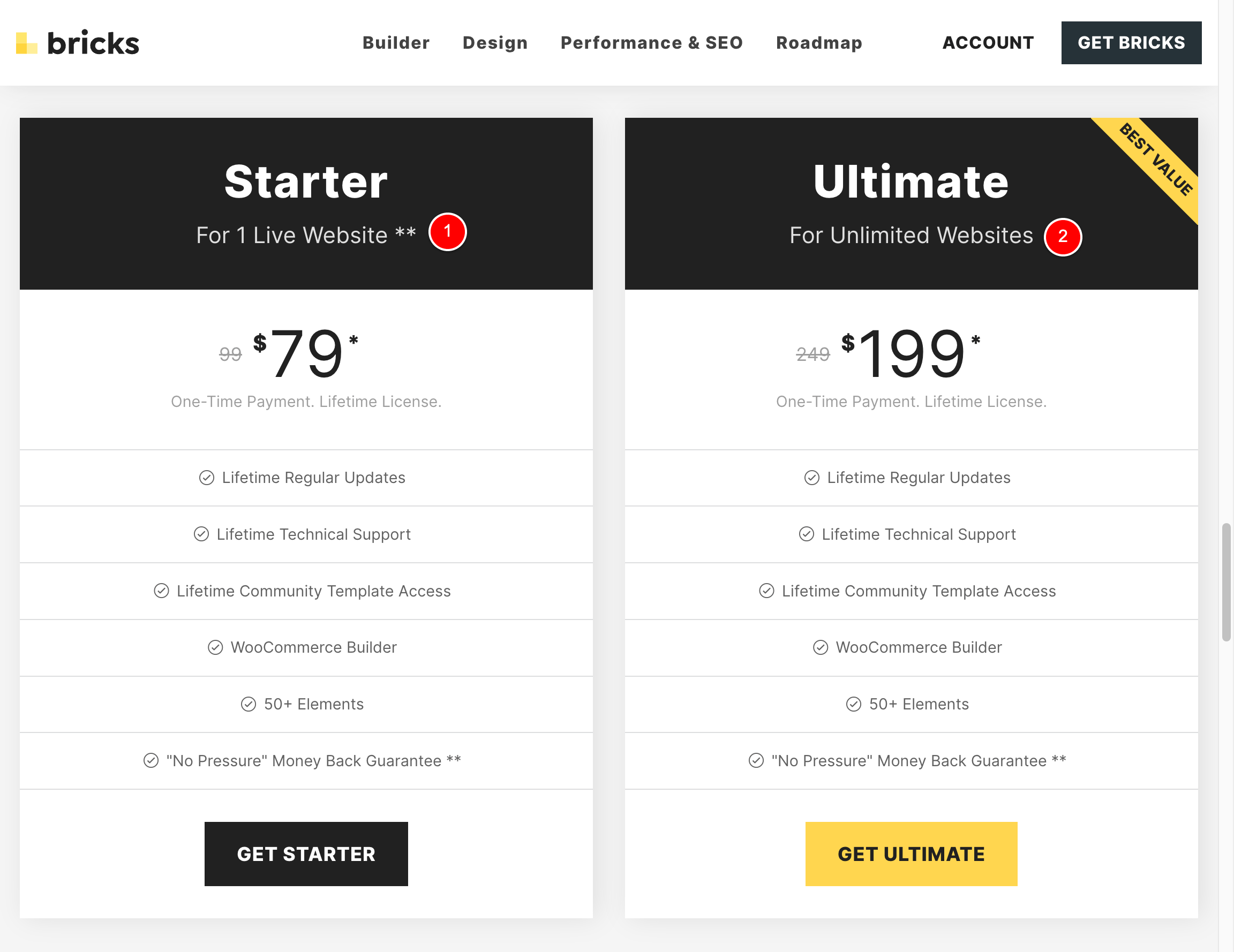Screen dimensions: 1234x952
Task: Click the bricks logo icon
Action: tap(26, 43)
